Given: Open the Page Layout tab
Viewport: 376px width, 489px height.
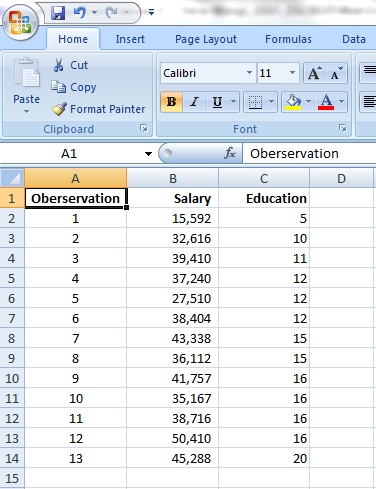Looking at the screenshot, I should pyautogui.click(x=206, y=39).
